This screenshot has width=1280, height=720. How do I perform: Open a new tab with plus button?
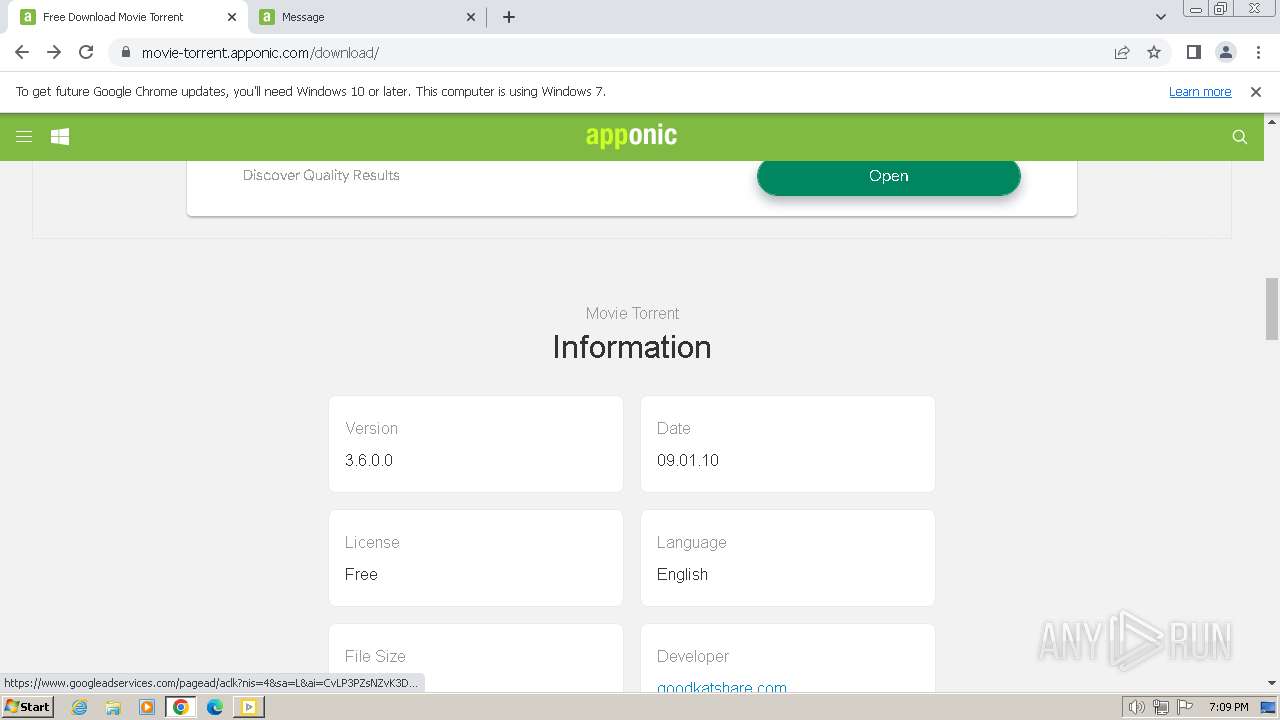(509, 17)
